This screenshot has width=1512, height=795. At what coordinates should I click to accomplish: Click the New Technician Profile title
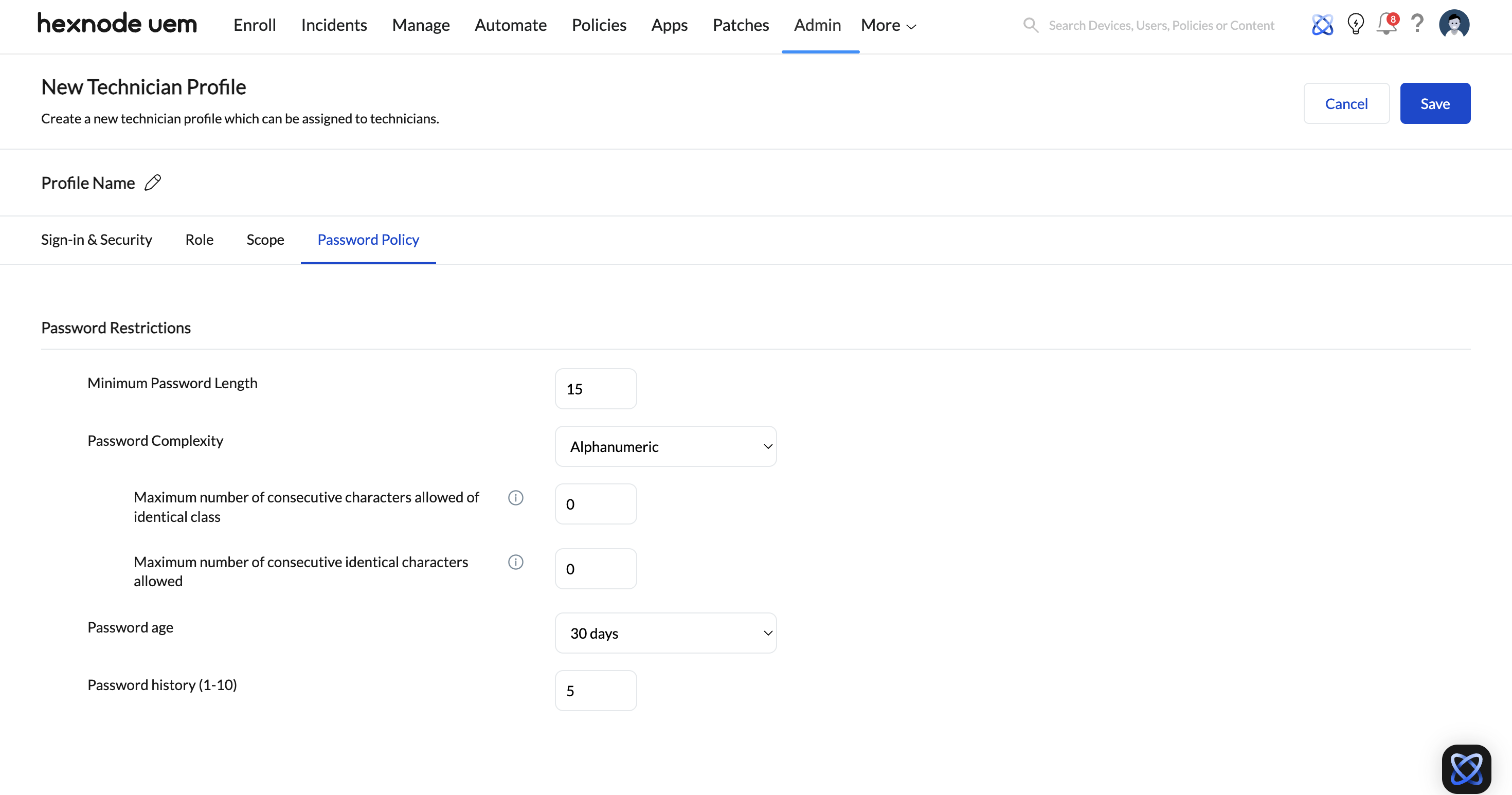pos(143,87)
